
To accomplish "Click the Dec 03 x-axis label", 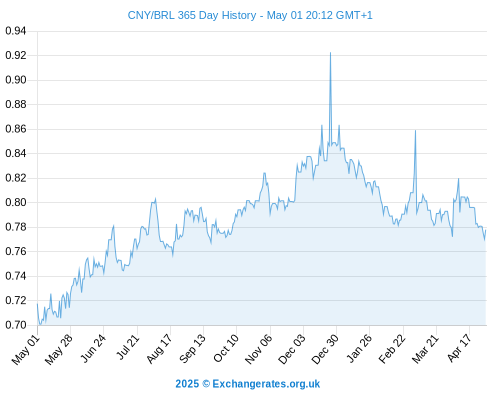I will point(292,349).
